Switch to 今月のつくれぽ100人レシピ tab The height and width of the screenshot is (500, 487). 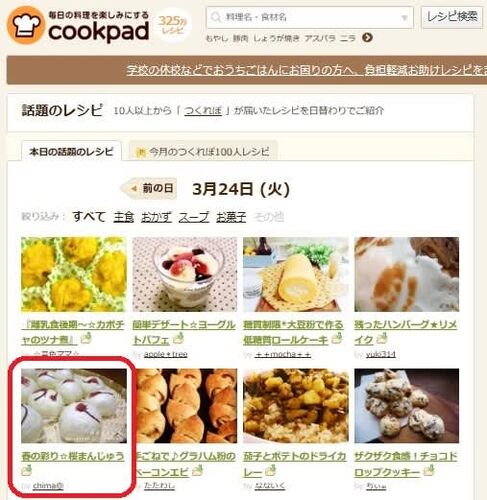203,152
